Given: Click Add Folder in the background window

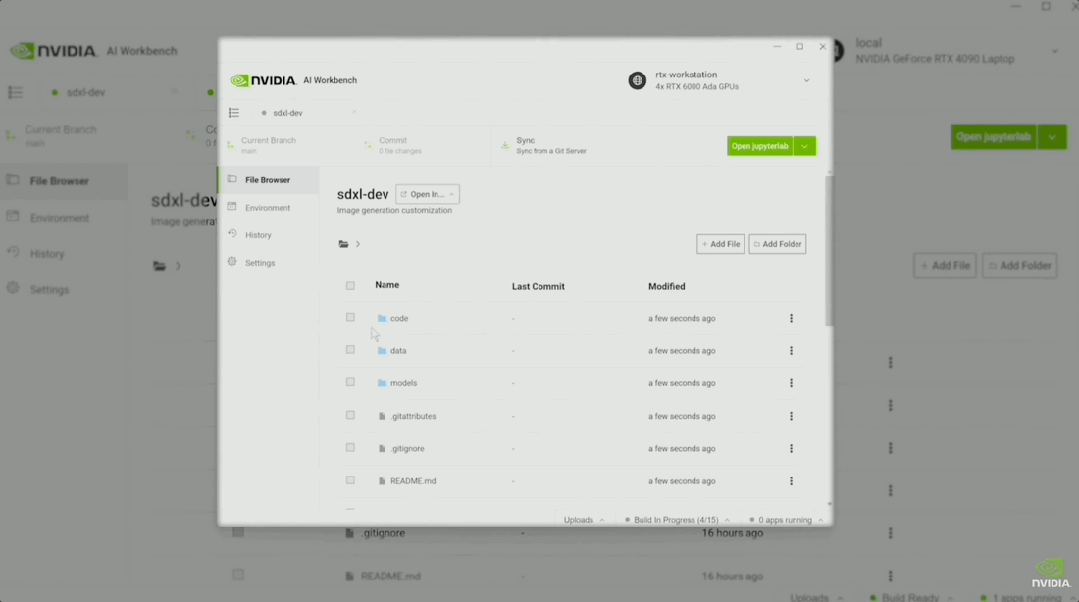Looking at the screenshot, I should coord(1020,266).
